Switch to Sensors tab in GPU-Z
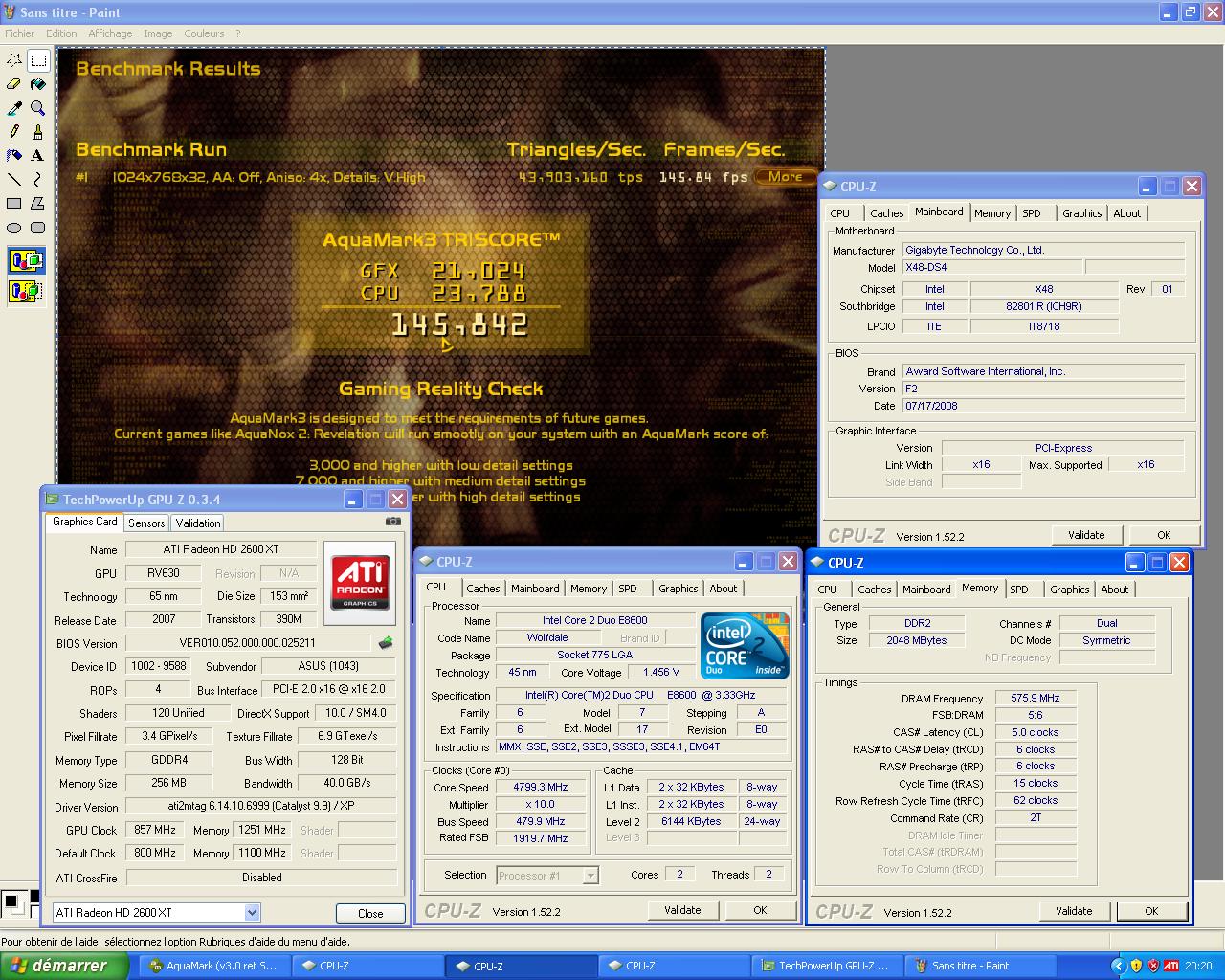Screen dimensions: 1225x980 146,523
